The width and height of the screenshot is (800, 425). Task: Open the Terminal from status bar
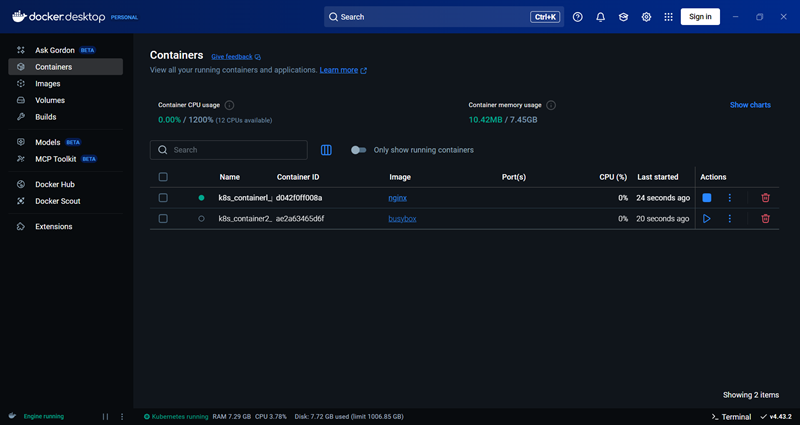[x=731, y=417]
